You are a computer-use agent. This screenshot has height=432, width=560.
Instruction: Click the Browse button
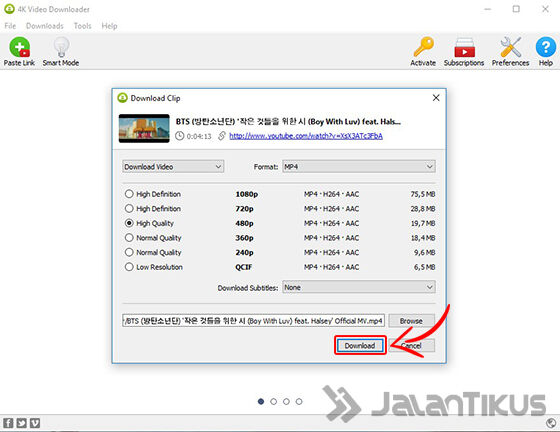[x=411, y=321]
